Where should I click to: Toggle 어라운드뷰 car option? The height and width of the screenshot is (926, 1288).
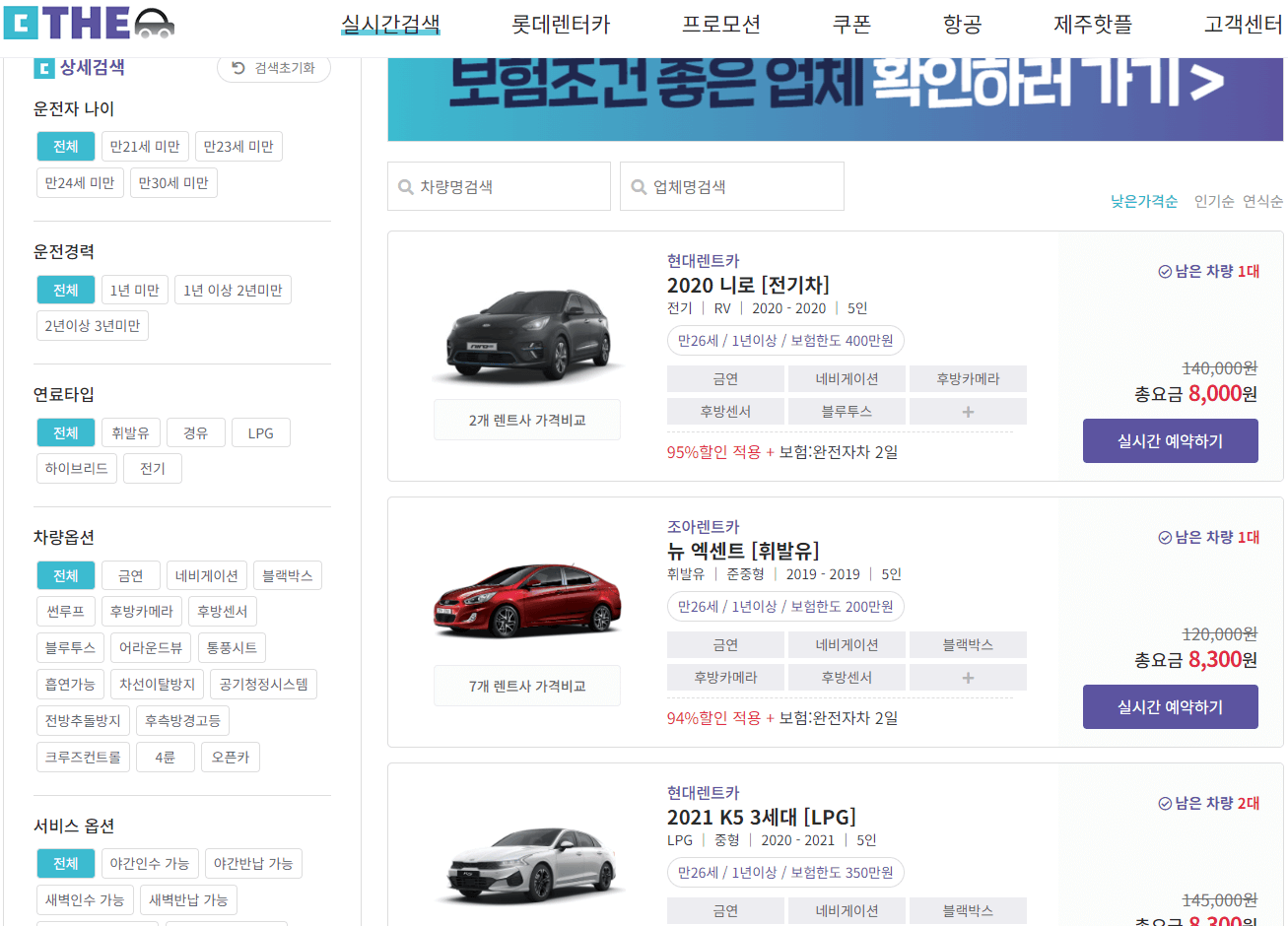[151, 648]
